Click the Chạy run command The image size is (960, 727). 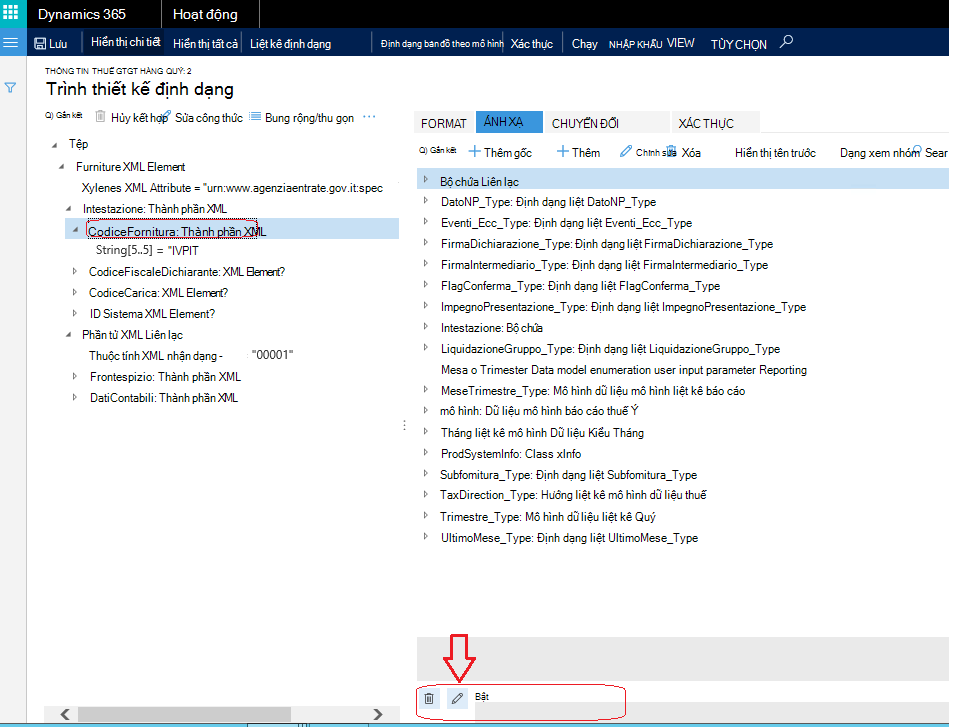click(584, 43)
